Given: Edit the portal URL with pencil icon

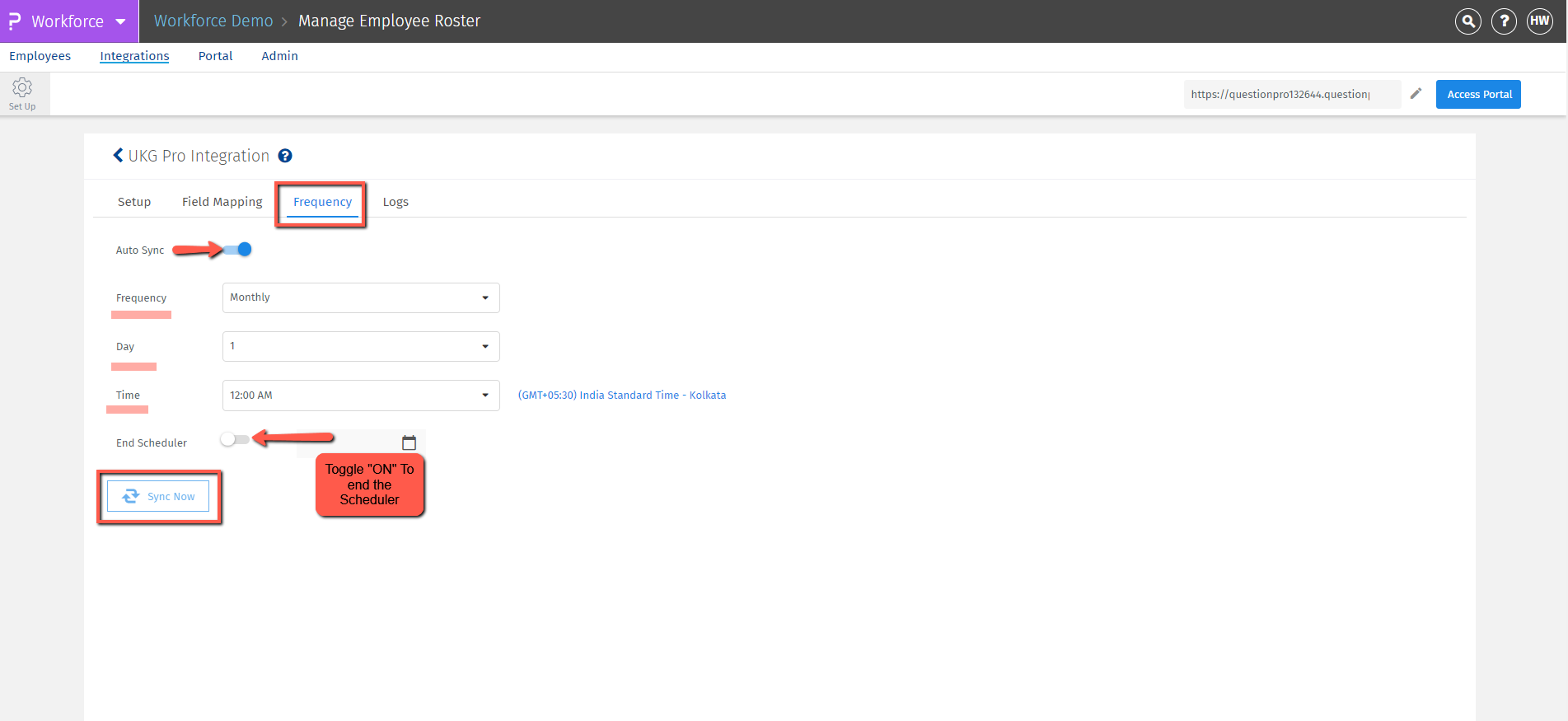Looking at the screenshot, I should pyautogui.click(x=1416, y=94).
